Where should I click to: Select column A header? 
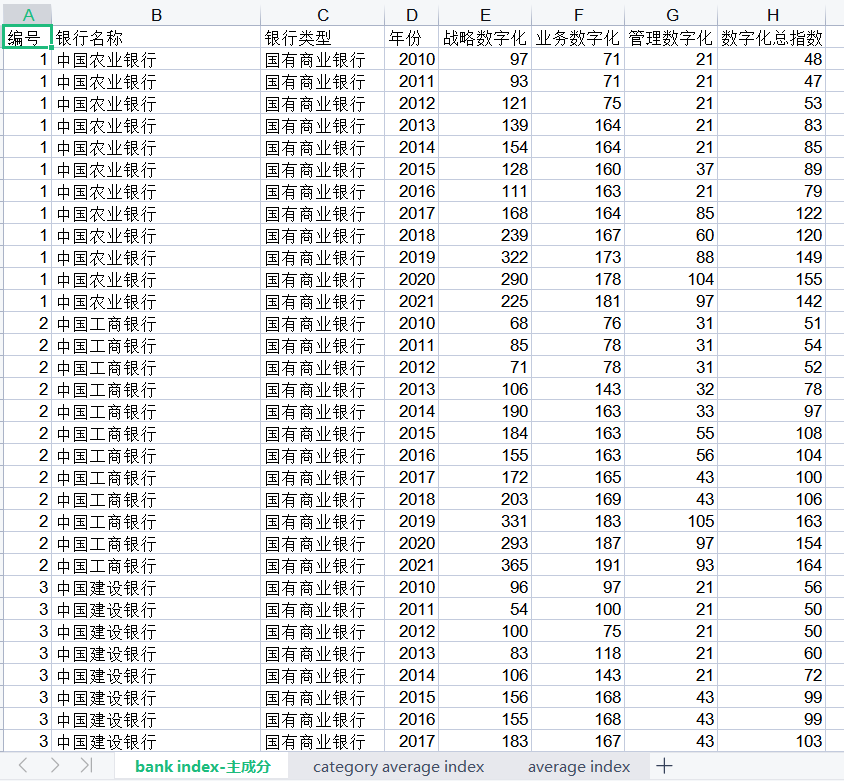[x=27, y=14]
